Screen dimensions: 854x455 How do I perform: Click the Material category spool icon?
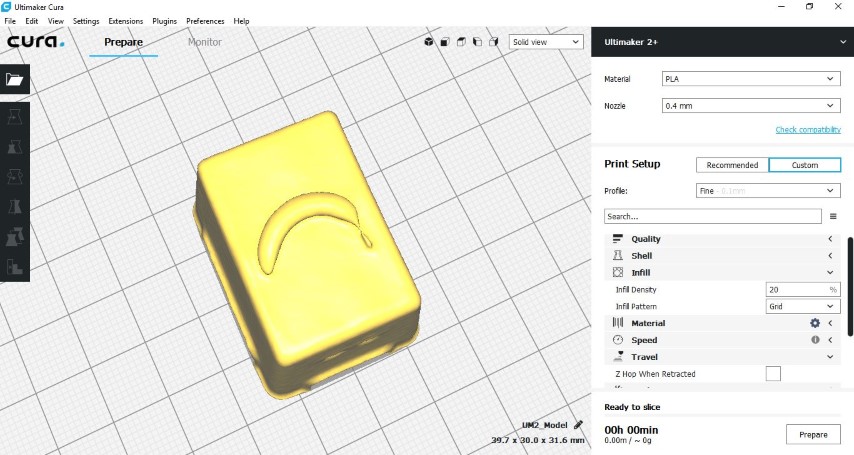tap(618, 323)
